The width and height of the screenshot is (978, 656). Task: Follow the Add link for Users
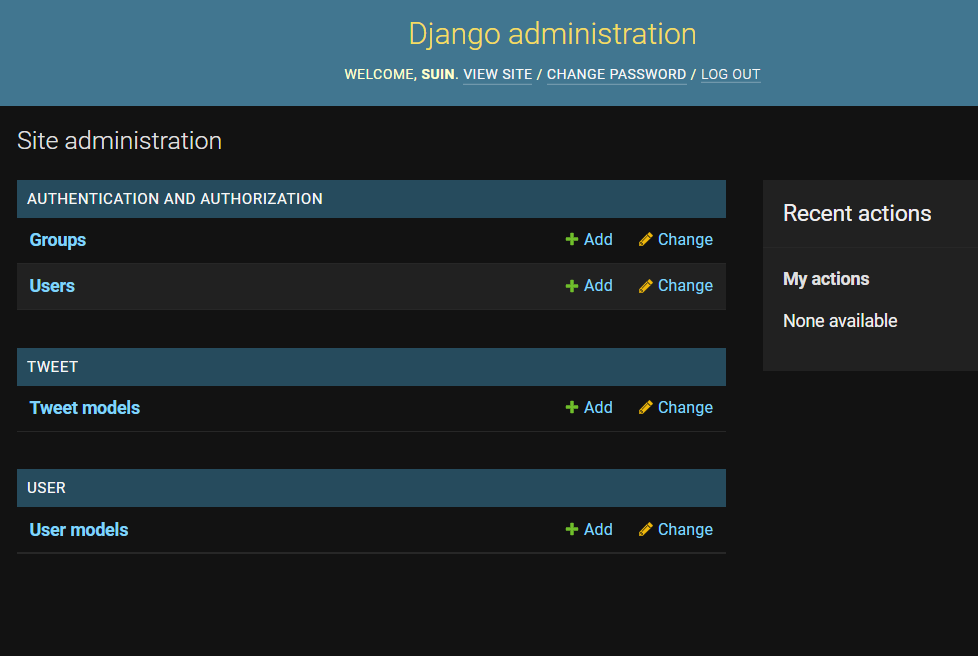(598, 286)
